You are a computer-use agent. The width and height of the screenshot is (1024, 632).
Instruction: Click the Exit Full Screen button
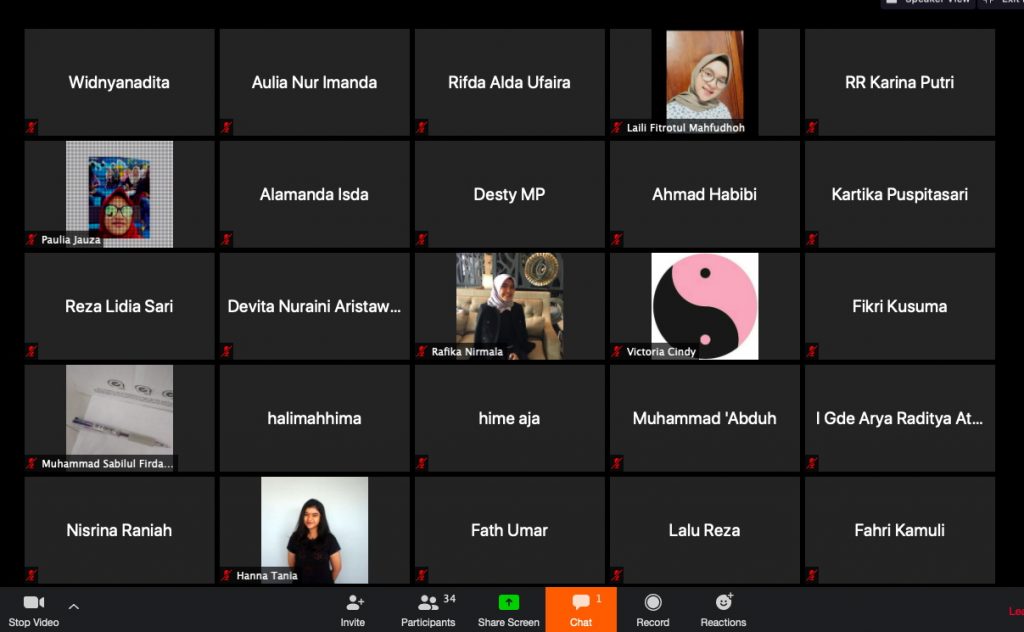(x=999, y=2)
